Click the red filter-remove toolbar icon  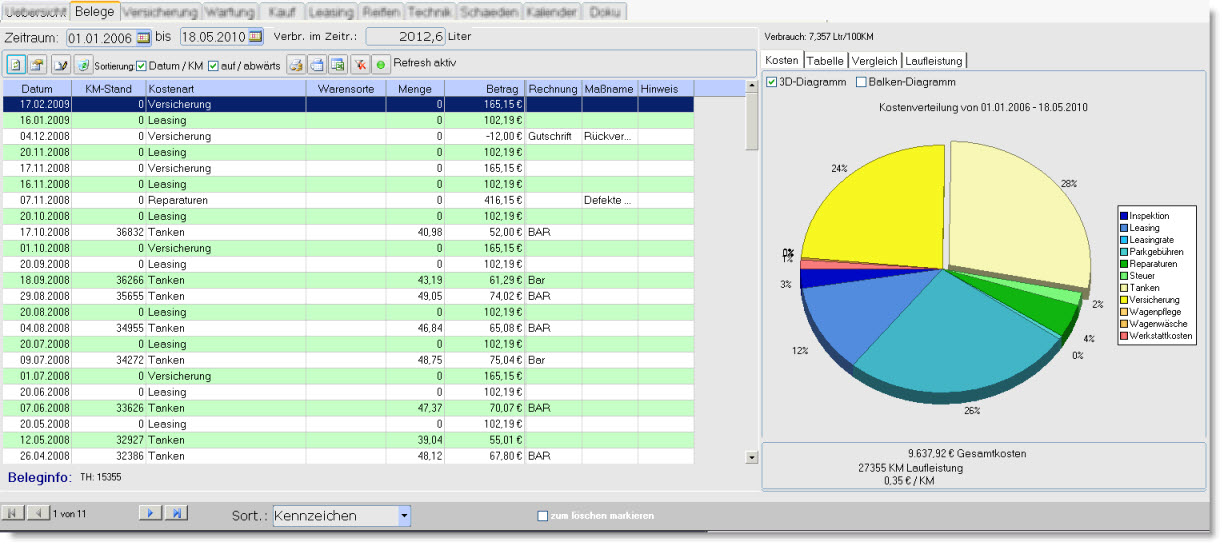[x=360, y=64]
